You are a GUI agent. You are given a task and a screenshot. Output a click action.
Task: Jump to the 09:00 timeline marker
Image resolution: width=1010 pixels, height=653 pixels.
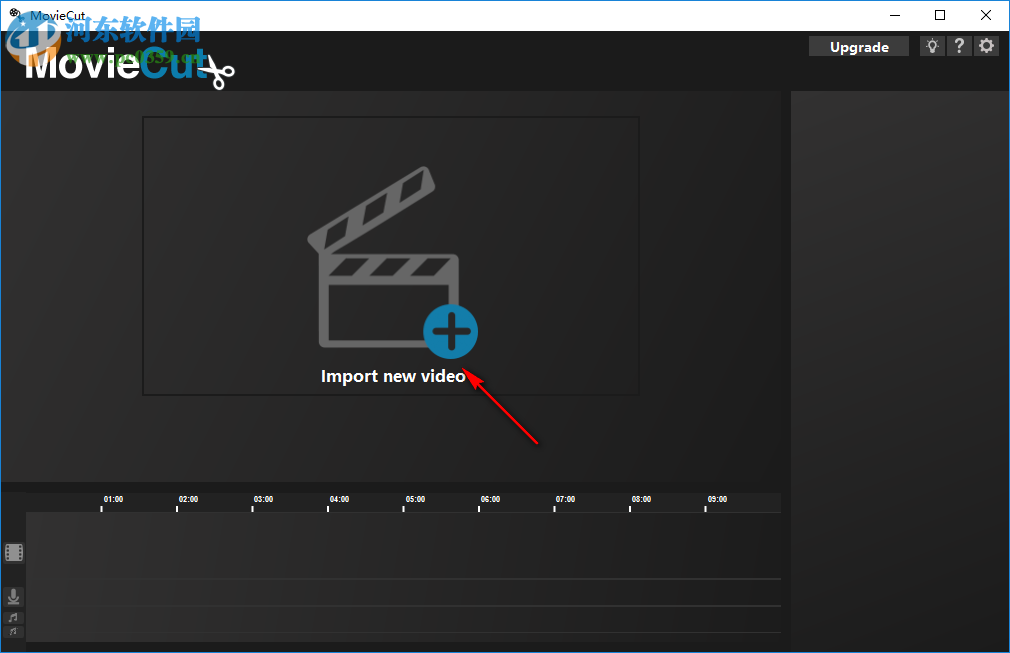(717, 500)
